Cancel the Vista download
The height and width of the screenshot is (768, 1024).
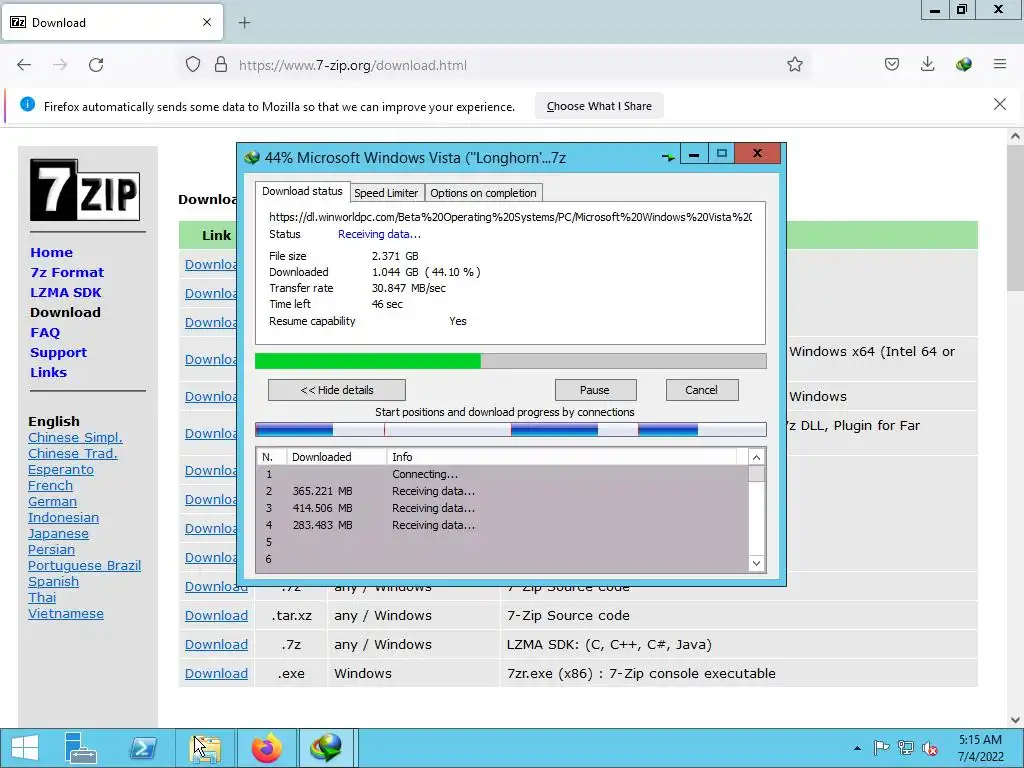pyautogui.click(x=701, y=390)
